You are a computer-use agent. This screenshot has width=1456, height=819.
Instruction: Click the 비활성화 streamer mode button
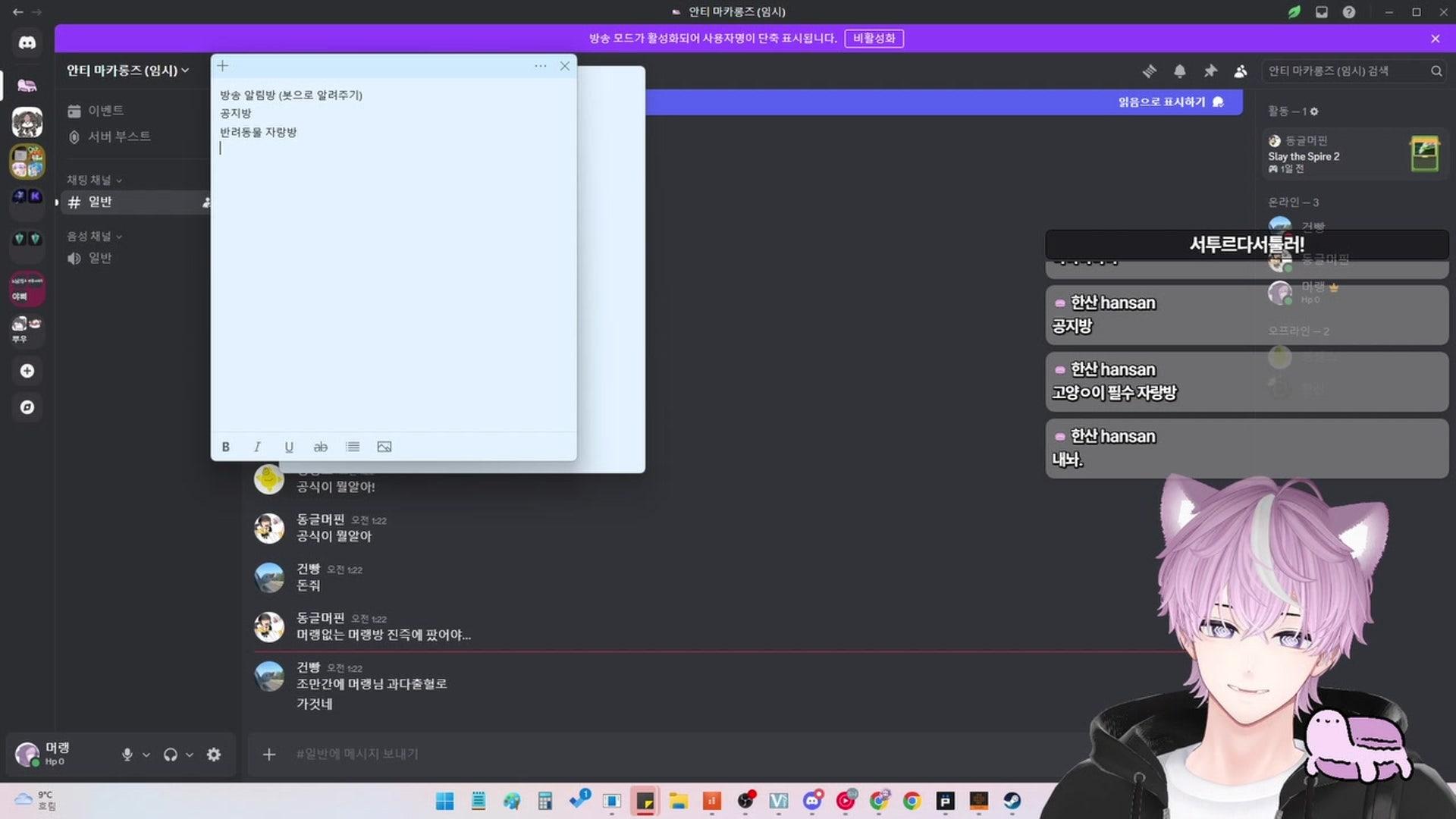(874, 38)
